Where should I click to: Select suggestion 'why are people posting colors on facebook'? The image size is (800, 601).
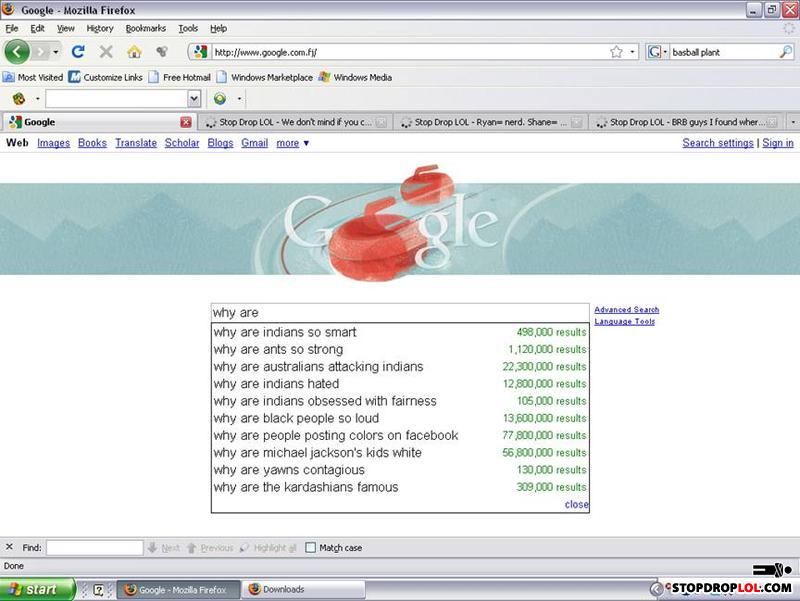point(400,435)
